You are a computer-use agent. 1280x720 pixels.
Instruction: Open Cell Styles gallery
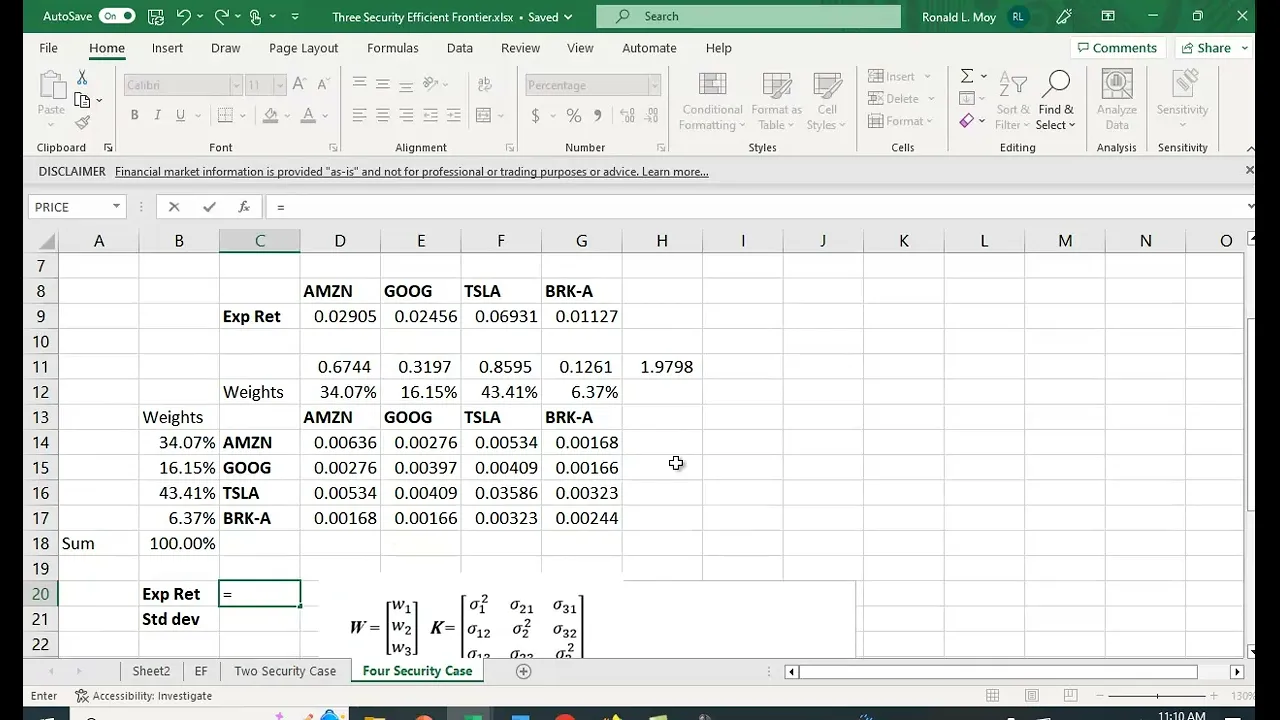click(827, 101)
